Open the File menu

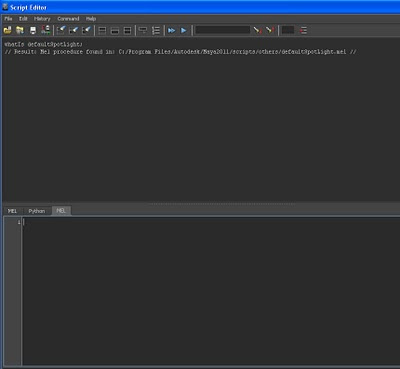click(x=8, y=19)
